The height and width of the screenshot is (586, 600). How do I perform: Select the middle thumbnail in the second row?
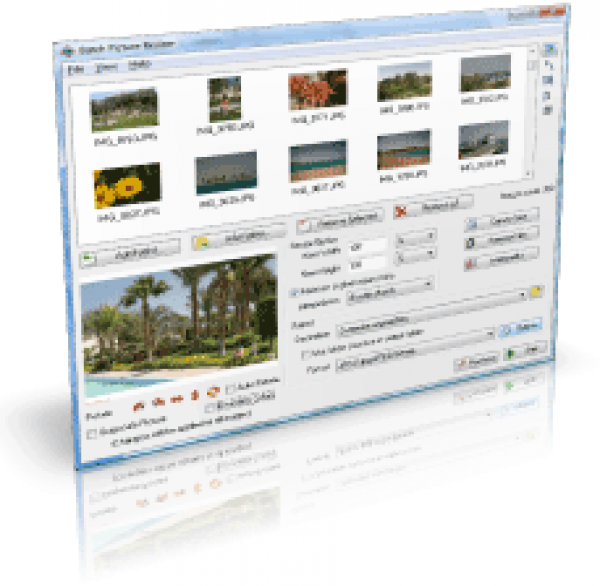318,160
